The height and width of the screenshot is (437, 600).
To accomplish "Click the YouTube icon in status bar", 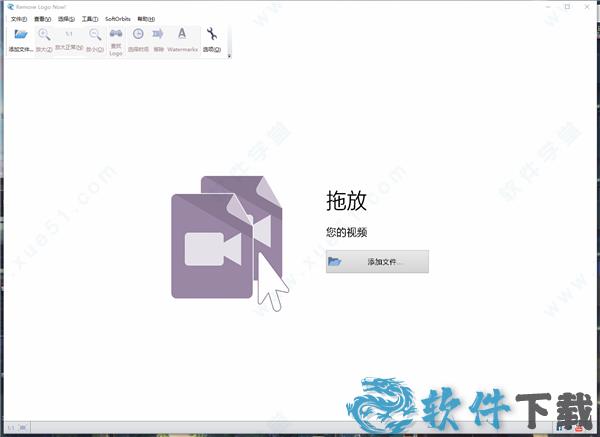I will [x=578, y=428].
